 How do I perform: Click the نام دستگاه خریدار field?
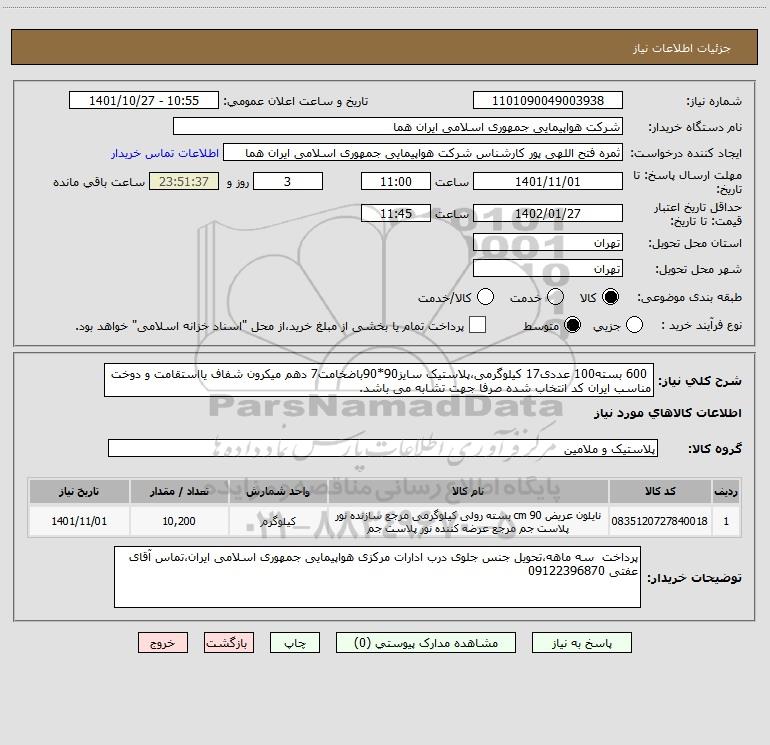(x=398, y=127)
